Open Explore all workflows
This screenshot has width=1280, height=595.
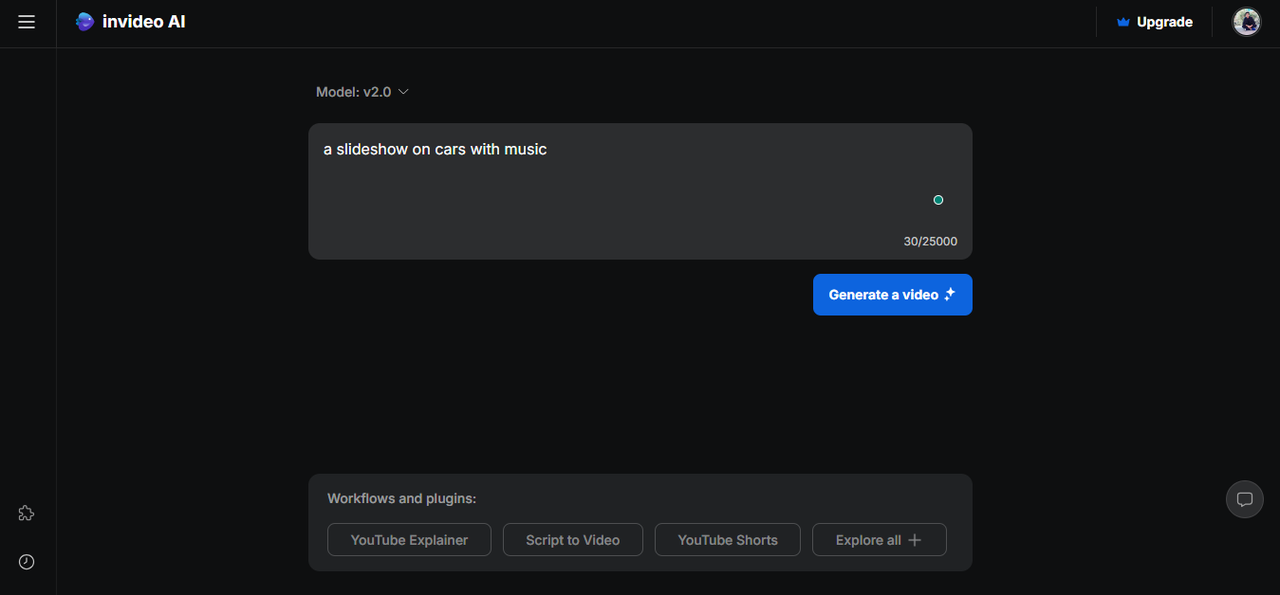coord(868,540)
